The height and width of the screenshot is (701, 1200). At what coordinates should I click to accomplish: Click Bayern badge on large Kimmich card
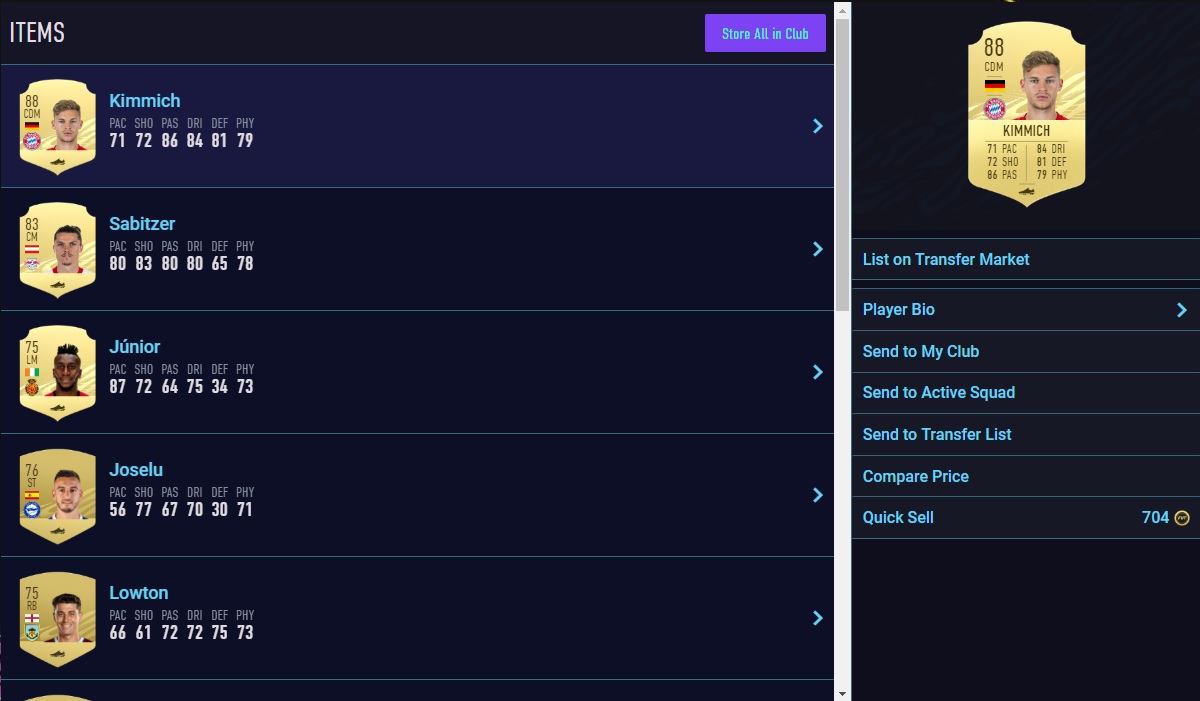[x=994, y=109]
